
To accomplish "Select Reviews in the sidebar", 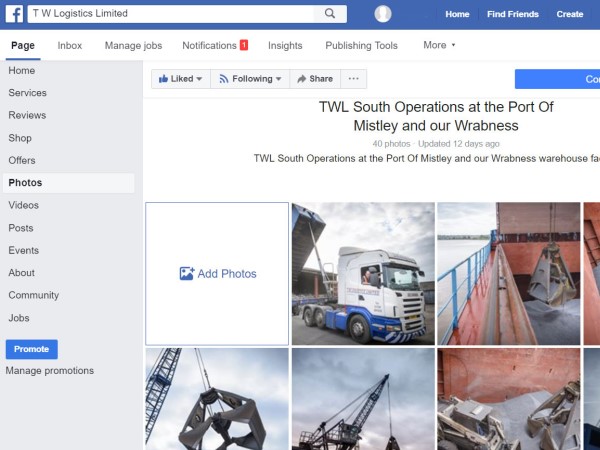I will pyautogui.click(x=27, y=115).
